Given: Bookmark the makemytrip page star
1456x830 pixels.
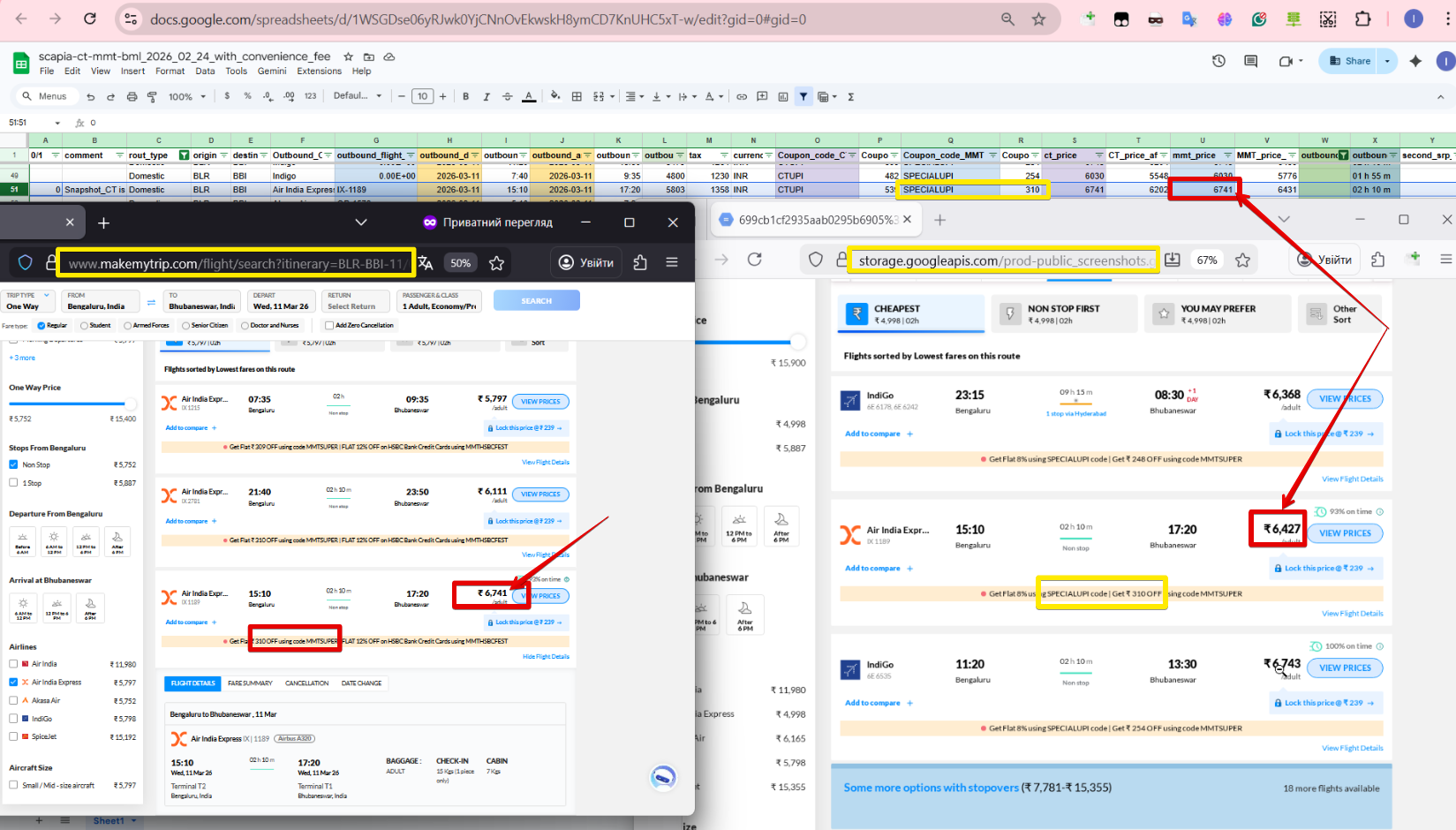Looking at the screenshot, I should coord(496,262).
